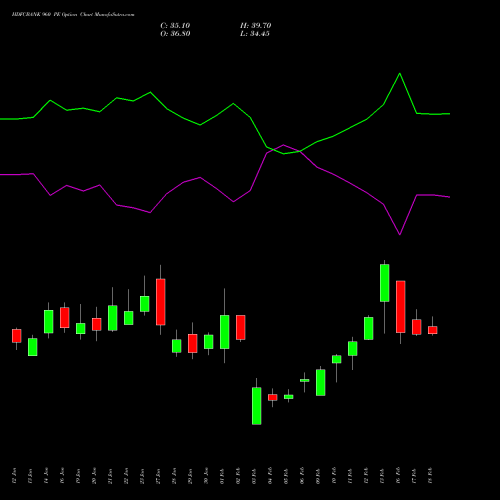
Task: Click the 16 Feb date label
Action: (x=398, y=476)
